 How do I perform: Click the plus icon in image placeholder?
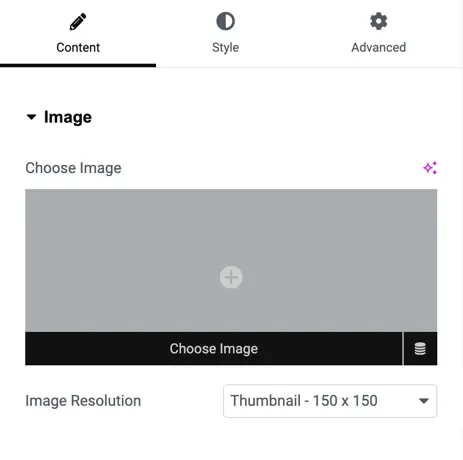(231, 277)
